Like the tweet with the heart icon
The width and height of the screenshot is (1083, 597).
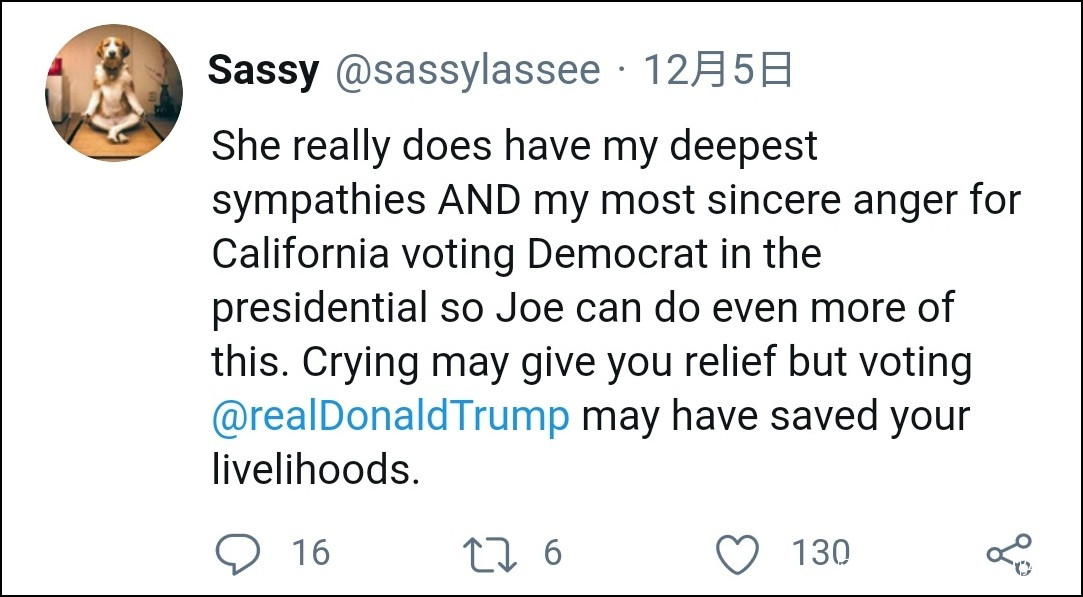point(740,554)
